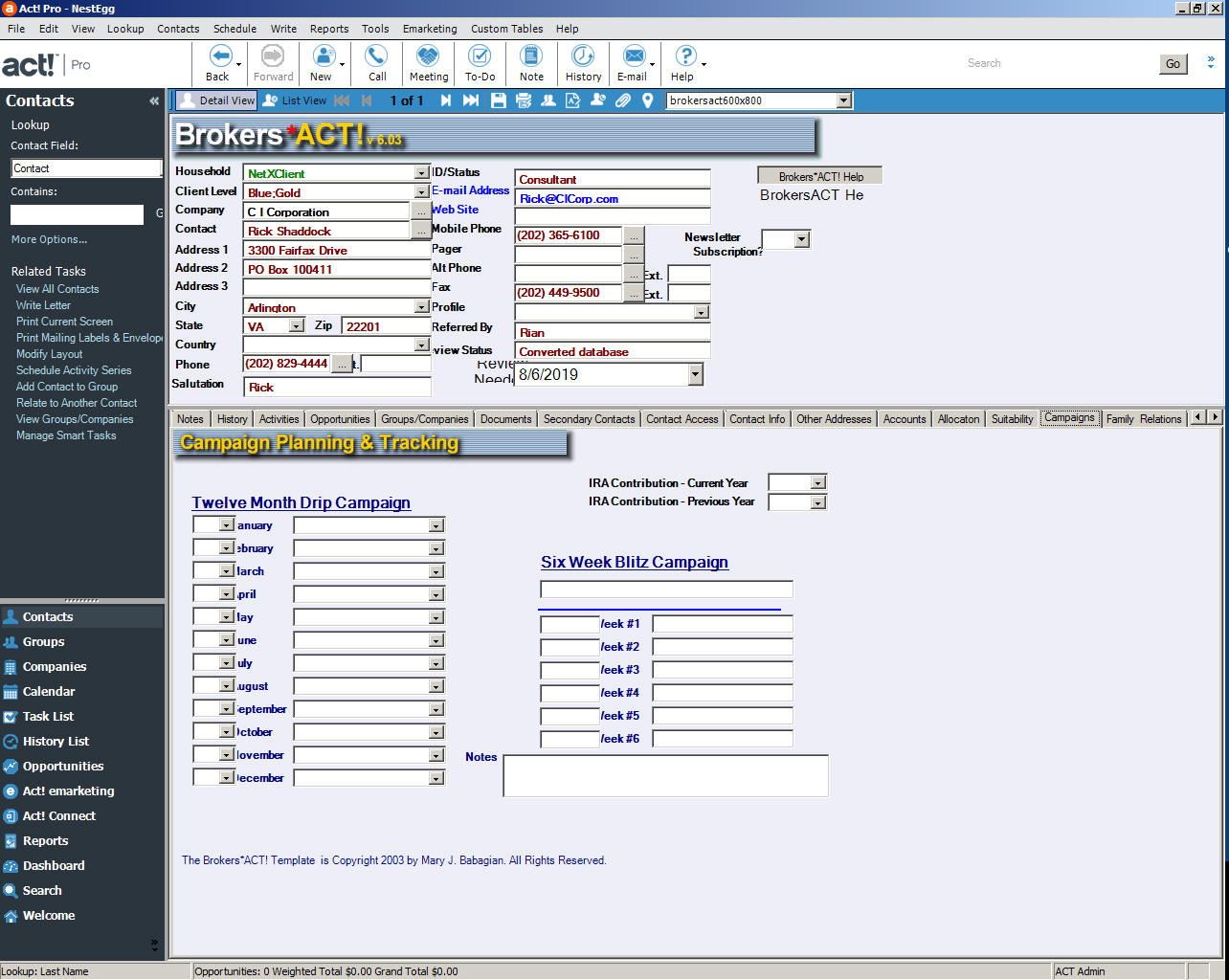Click View All Contacts link
The image size is (1229, 980).
[57, 289]
